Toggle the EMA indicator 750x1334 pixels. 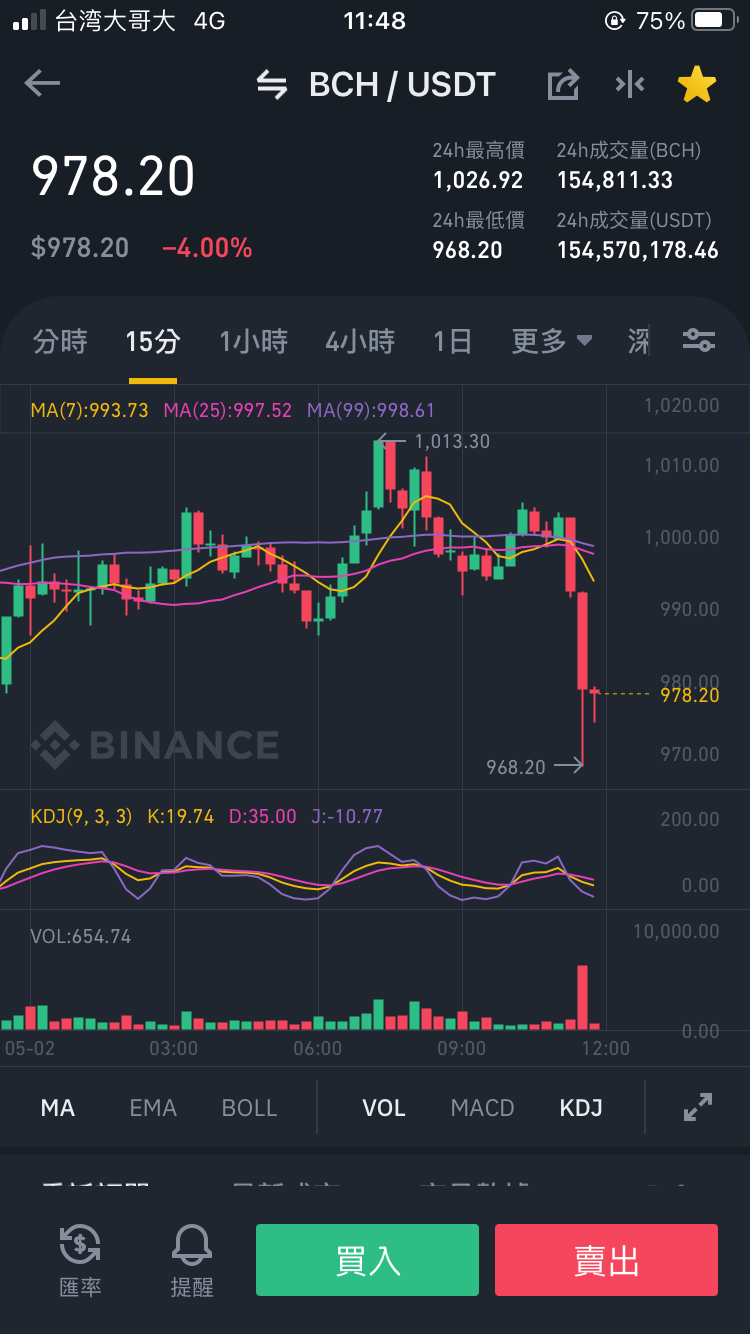tap(153, 1108)
